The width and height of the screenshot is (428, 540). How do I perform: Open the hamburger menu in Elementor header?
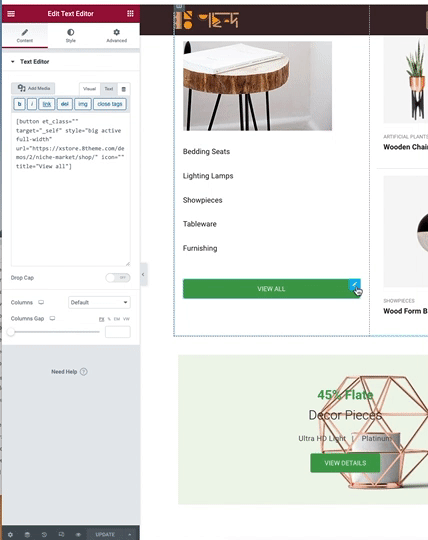(x=11, y=14)
